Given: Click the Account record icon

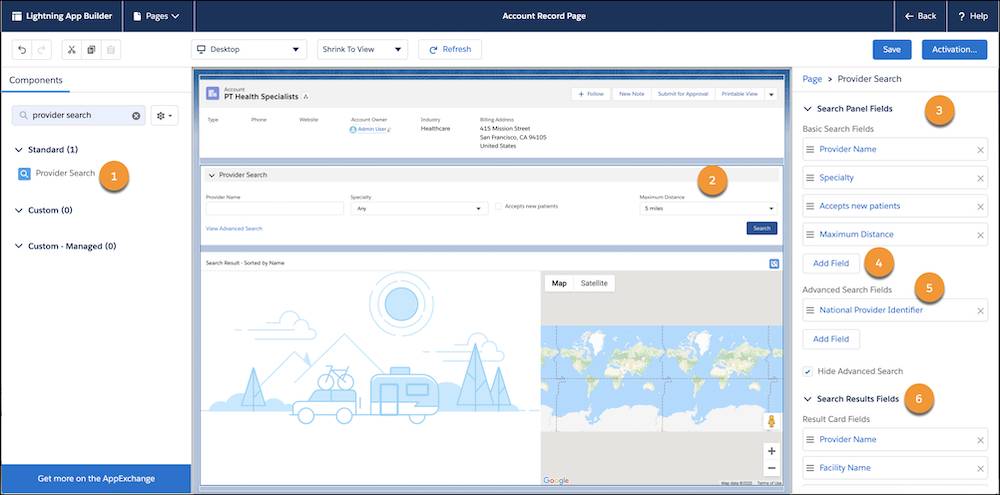Looking at the screenshot, I should (212, 94).
